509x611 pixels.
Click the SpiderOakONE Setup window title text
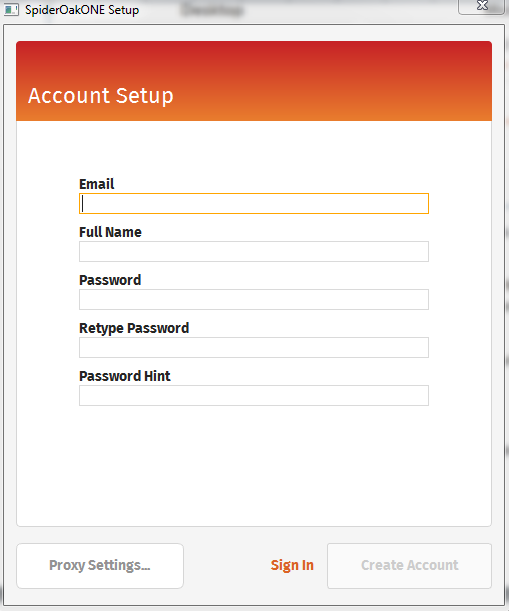pyautogui.click(x=82, y=10)
